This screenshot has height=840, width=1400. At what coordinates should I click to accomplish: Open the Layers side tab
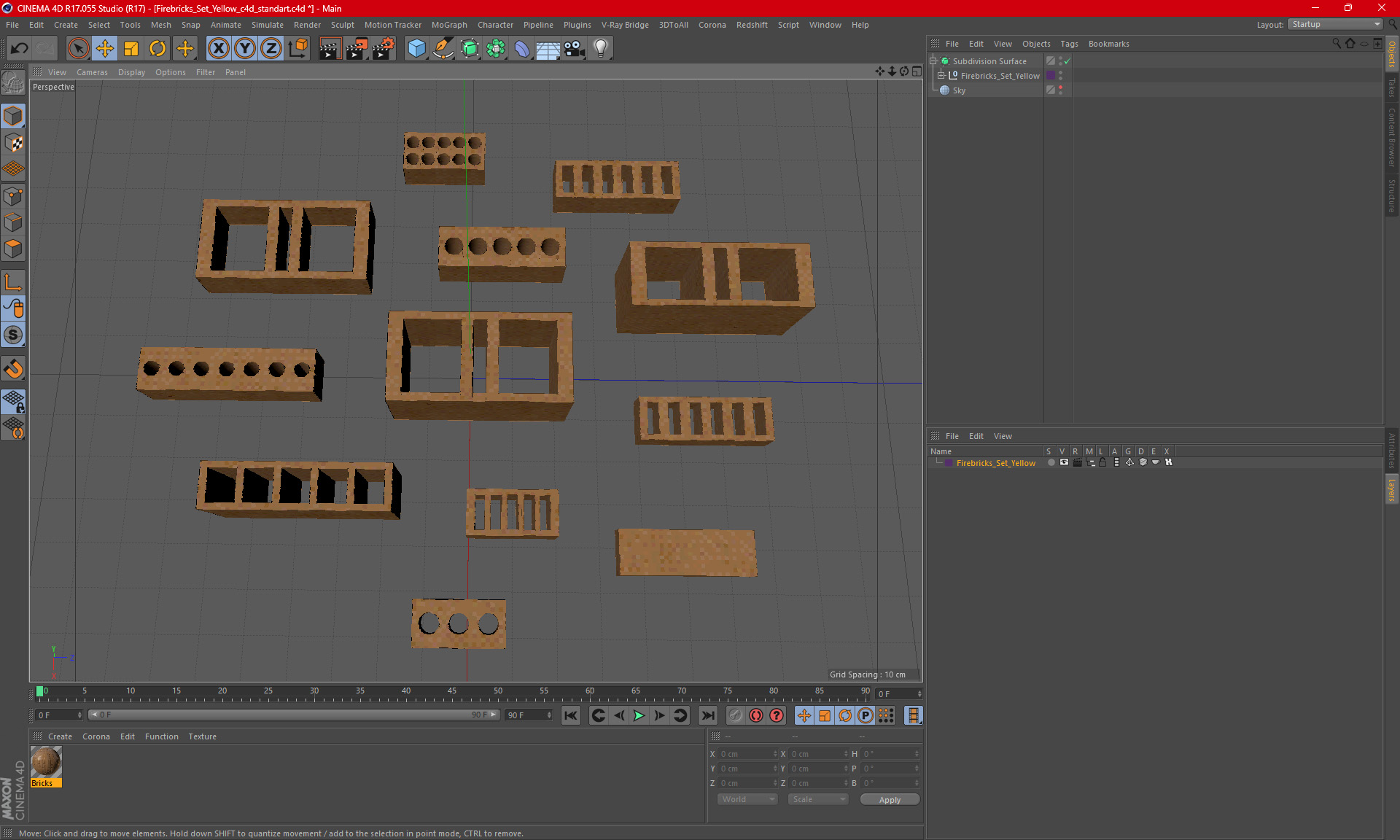click(x=1391, y=489)
